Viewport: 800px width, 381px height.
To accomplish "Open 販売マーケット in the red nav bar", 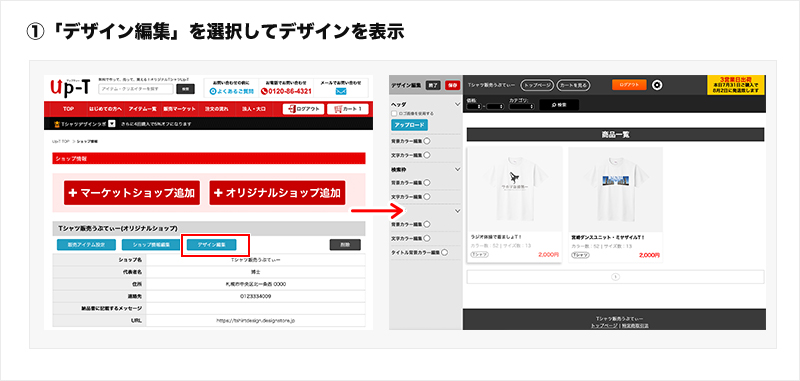I will (180, 109).
